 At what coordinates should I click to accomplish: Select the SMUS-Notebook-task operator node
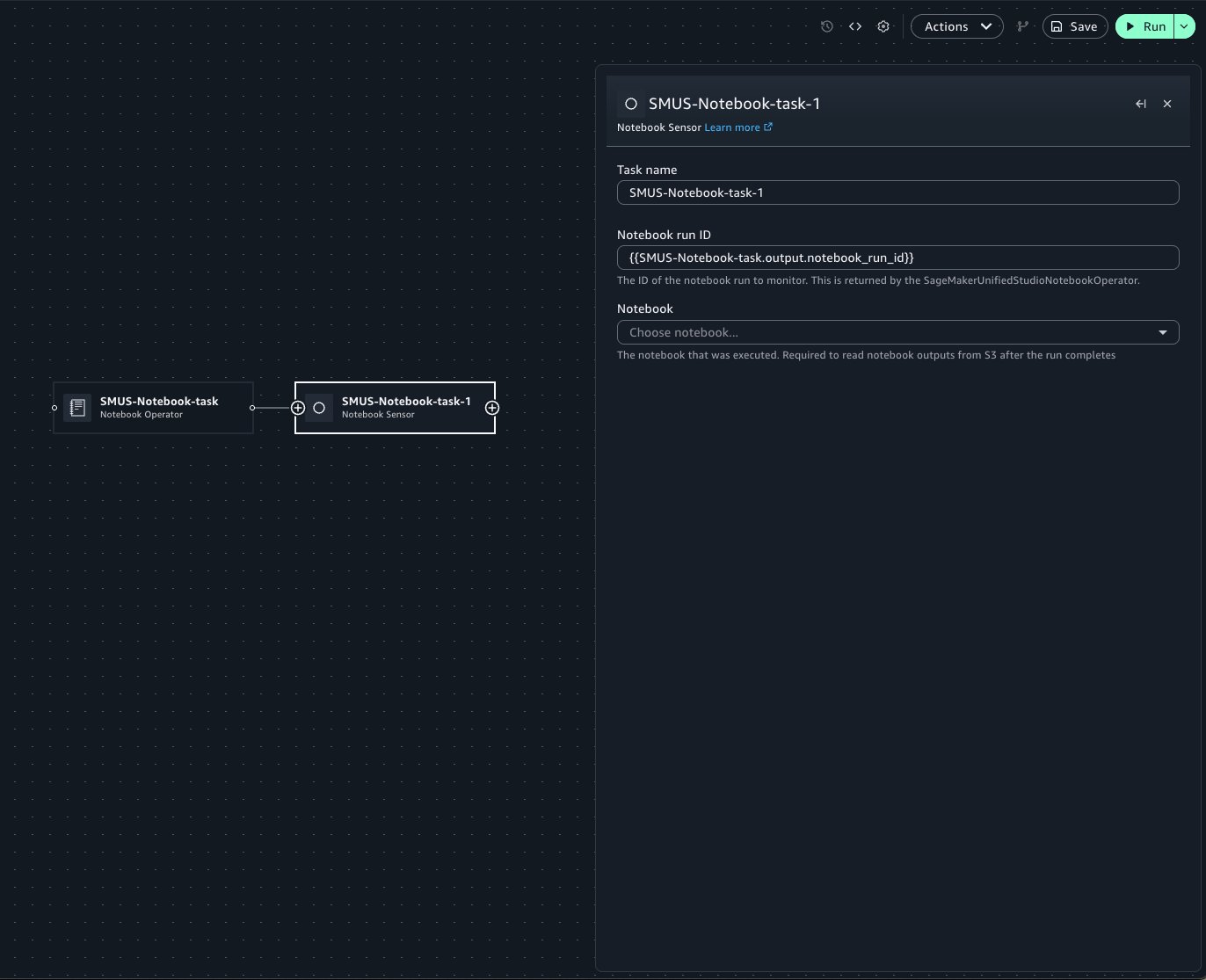[154, 408]
